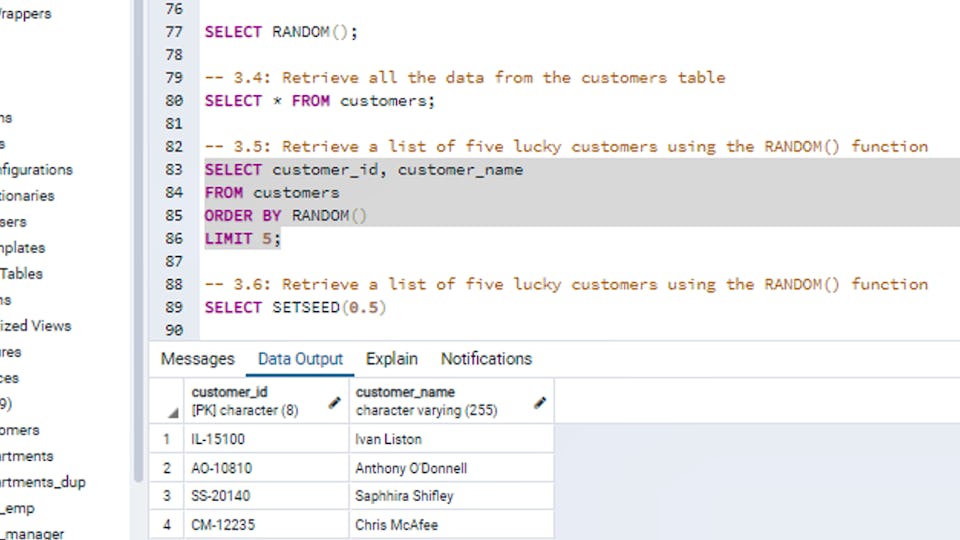Click line number 87 in the gutter
This screenshot has width=960, height=540.
pos(174,261)
